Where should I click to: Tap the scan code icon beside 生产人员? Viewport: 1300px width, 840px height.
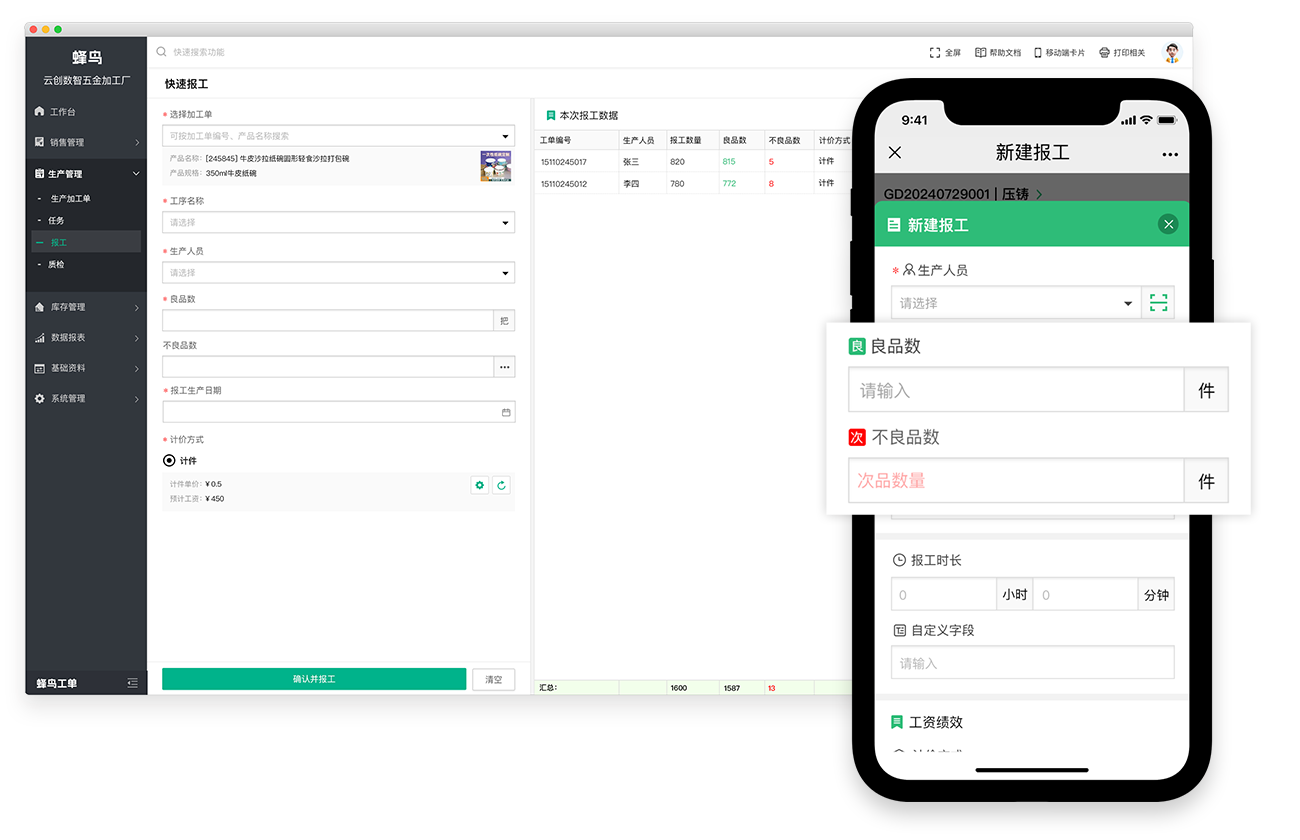click(1158, 303)
